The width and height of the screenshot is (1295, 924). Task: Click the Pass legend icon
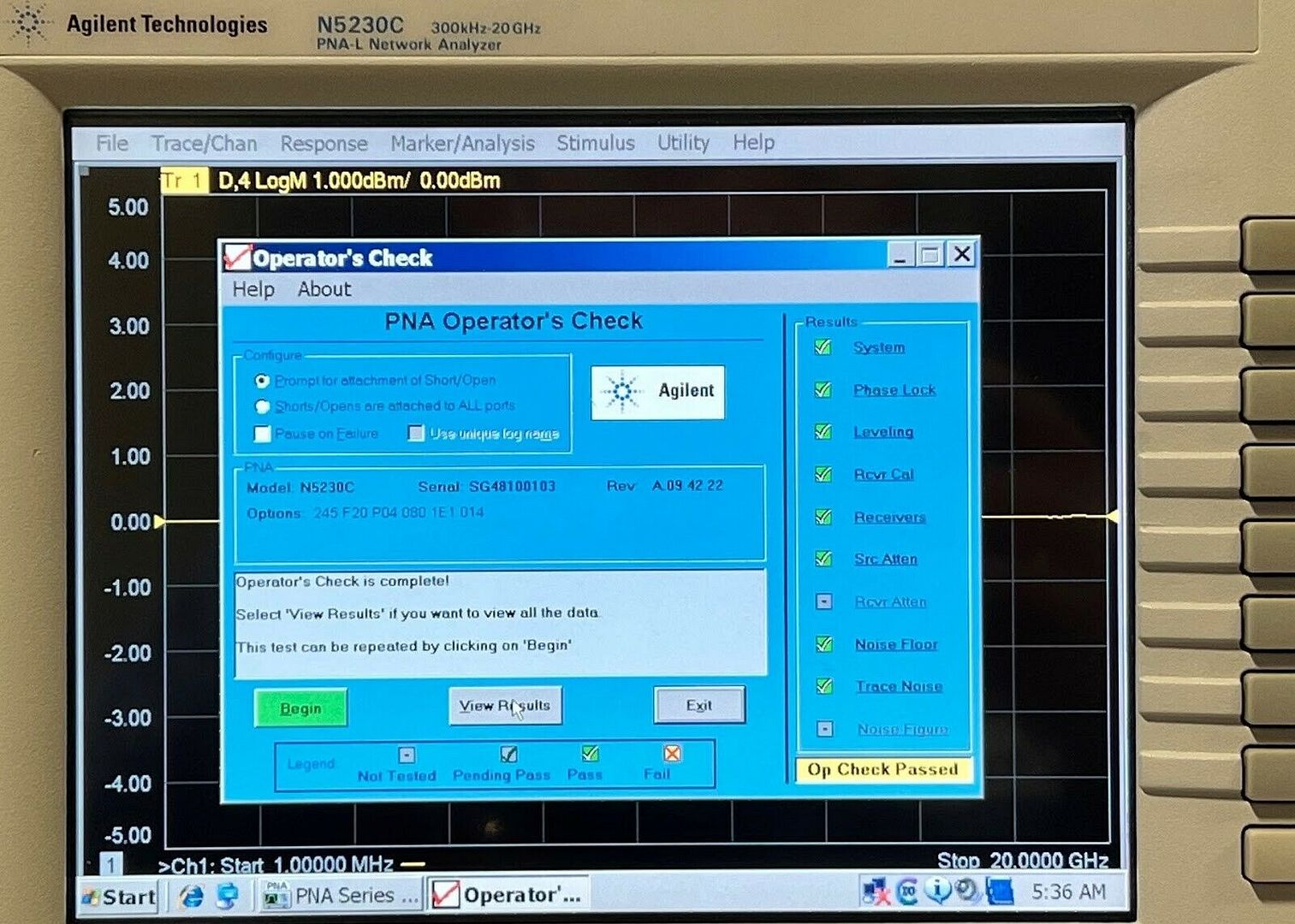[590, 754]
